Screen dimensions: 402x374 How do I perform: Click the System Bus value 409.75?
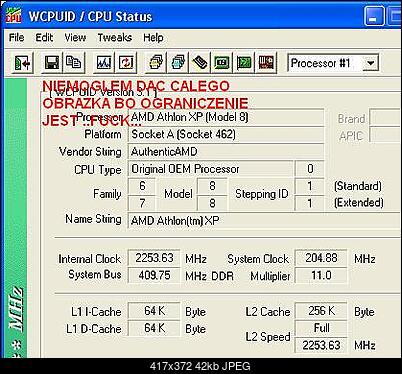tap(154, 275)
